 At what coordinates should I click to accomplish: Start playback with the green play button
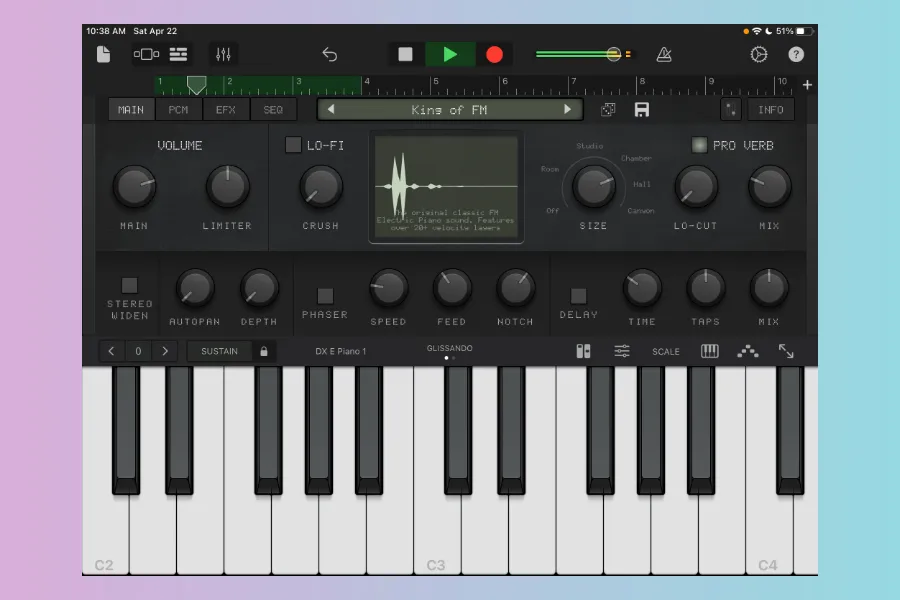450,54
